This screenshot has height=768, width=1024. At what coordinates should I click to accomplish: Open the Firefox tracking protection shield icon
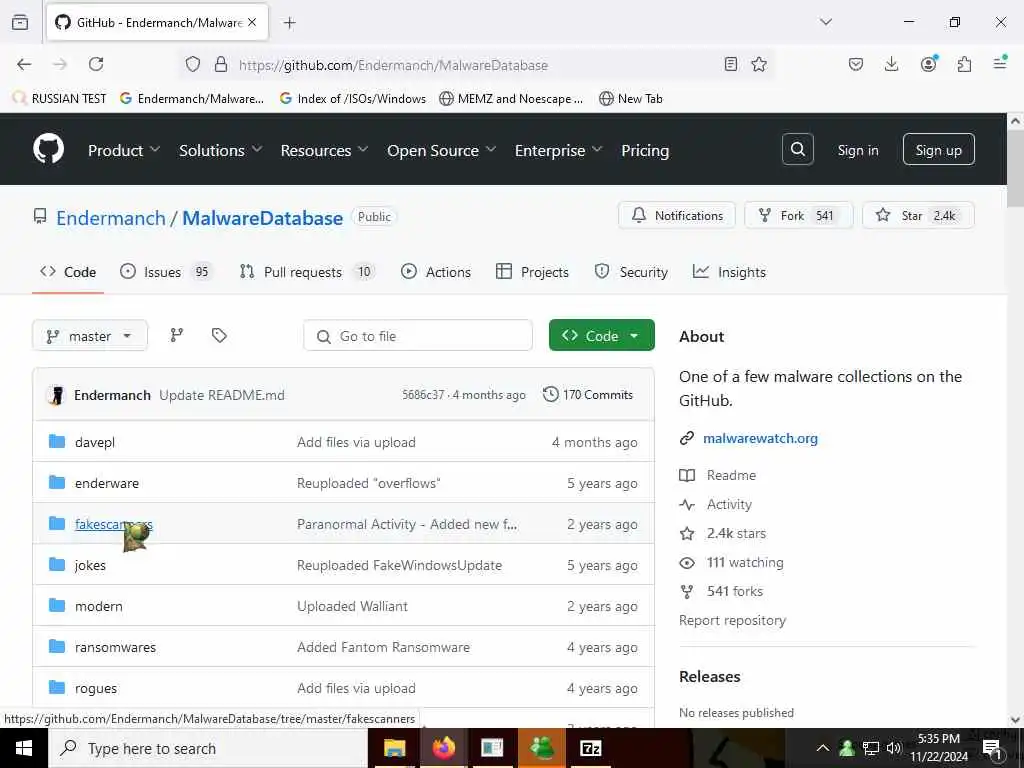click(193, 64)
